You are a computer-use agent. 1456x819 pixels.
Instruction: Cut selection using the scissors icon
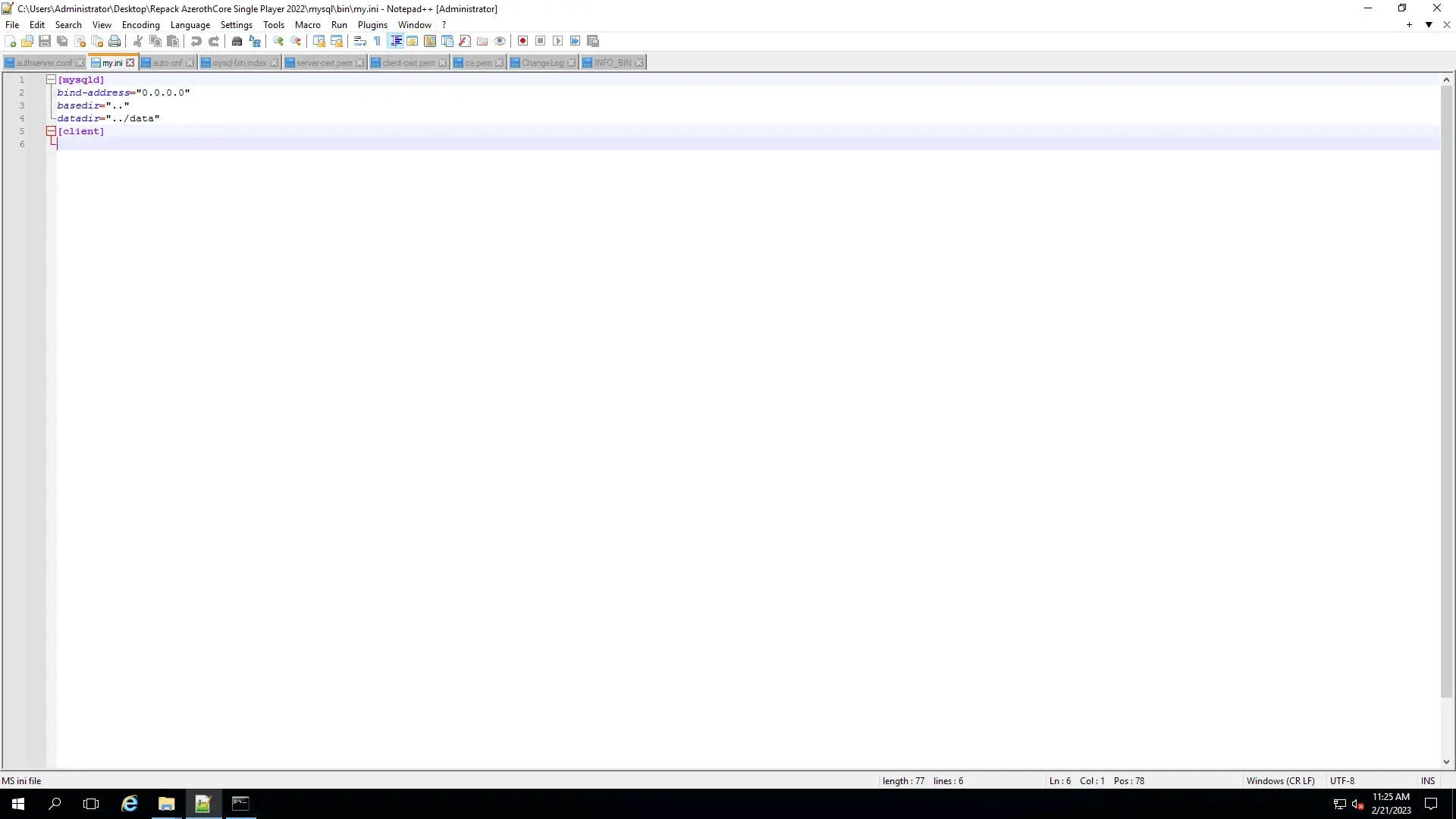coord(138,41)
